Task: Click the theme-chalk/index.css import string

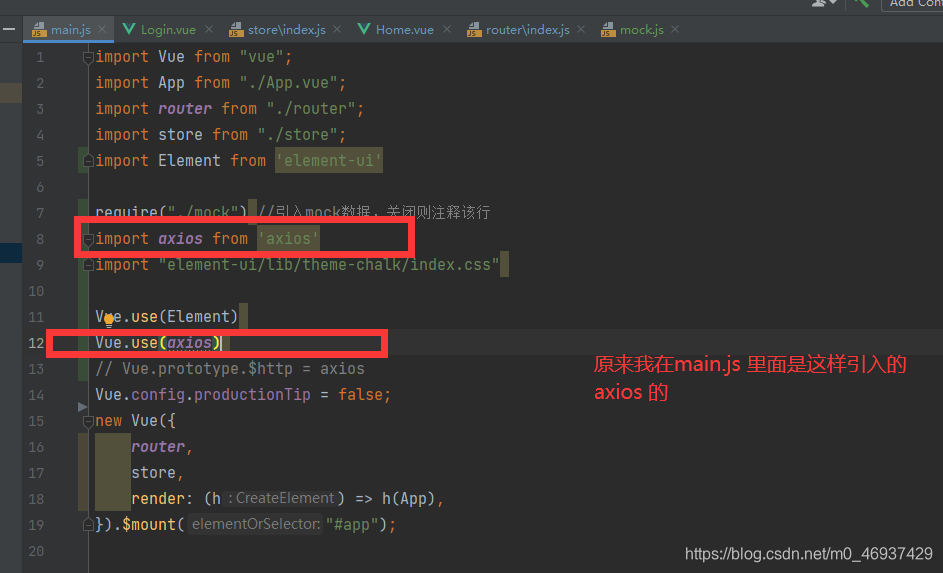Action: tap(329, 265)
